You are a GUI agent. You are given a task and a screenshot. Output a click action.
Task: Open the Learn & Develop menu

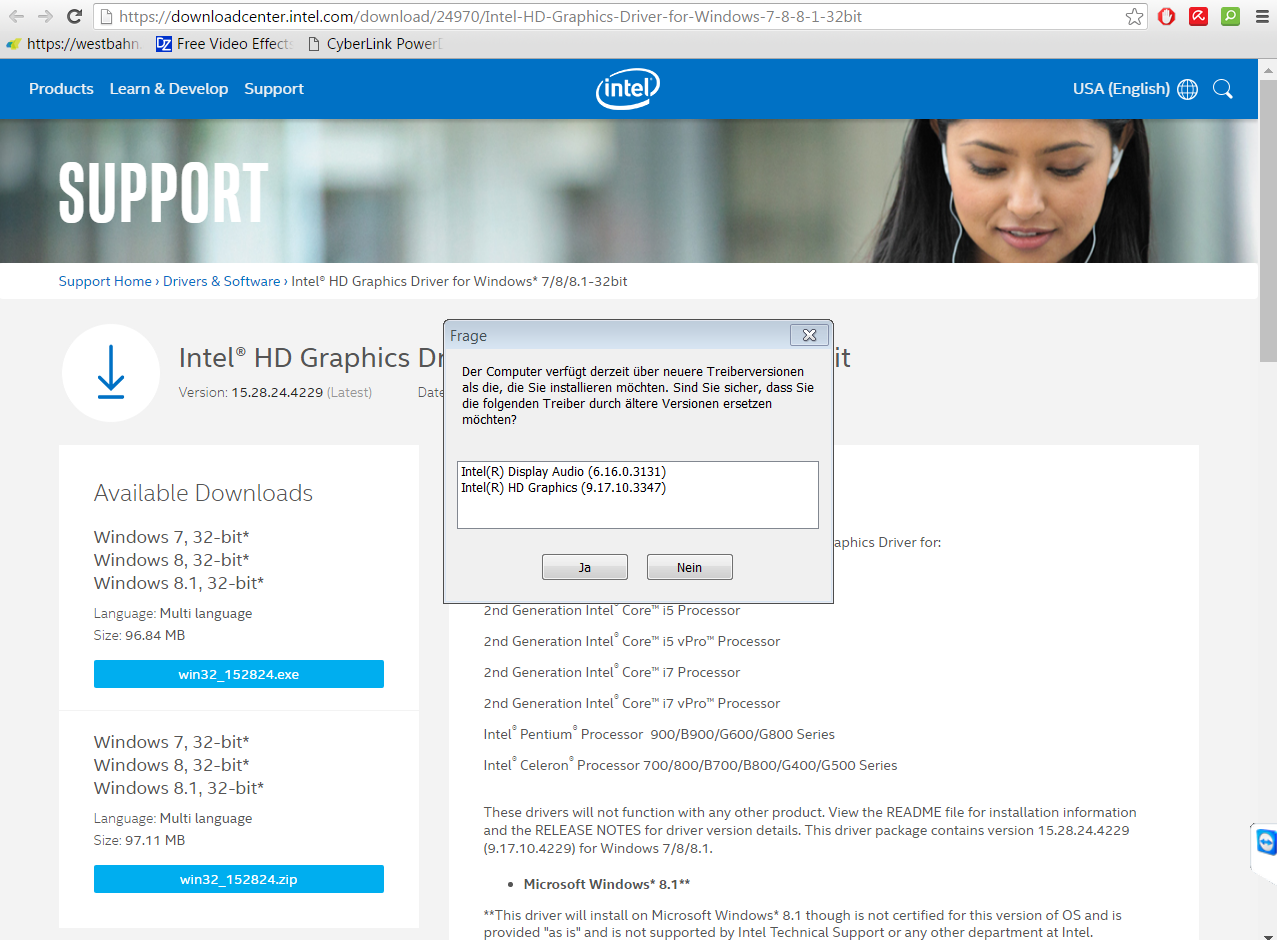coord(169,89)
